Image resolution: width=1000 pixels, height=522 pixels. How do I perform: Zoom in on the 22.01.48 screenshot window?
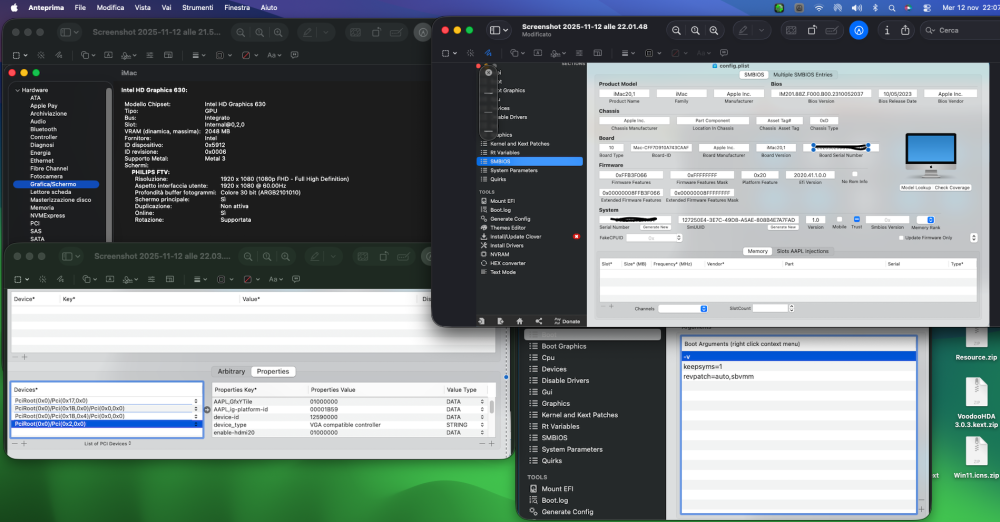click(x=714, y=30)
